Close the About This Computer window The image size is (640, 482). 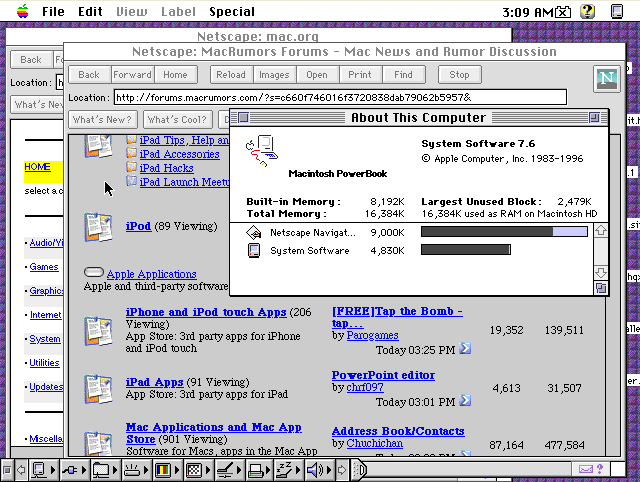click(243, 118)
